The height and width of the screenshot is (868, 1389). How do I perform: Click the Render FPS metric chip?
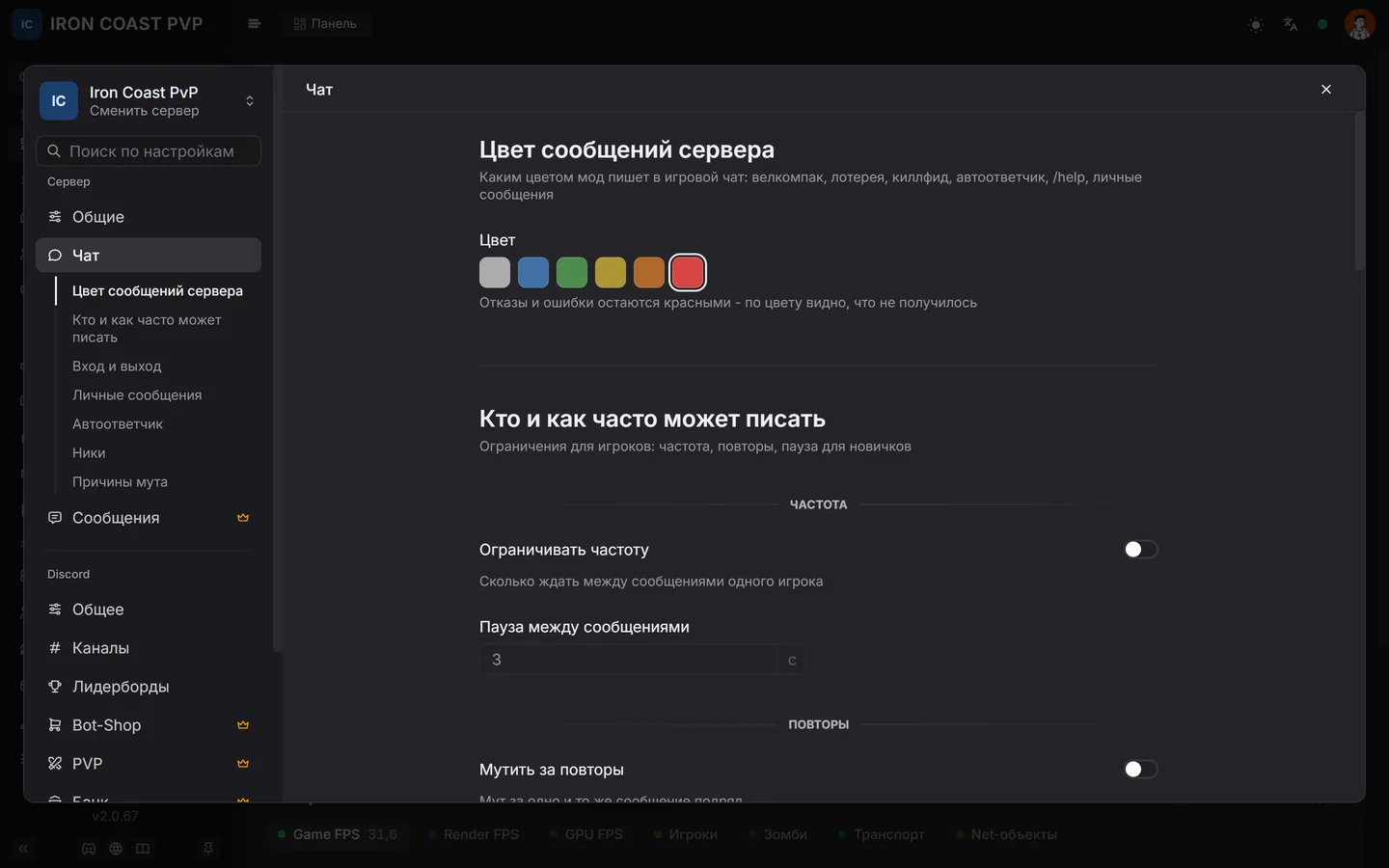pyautogui.click(x=474, y=834)
